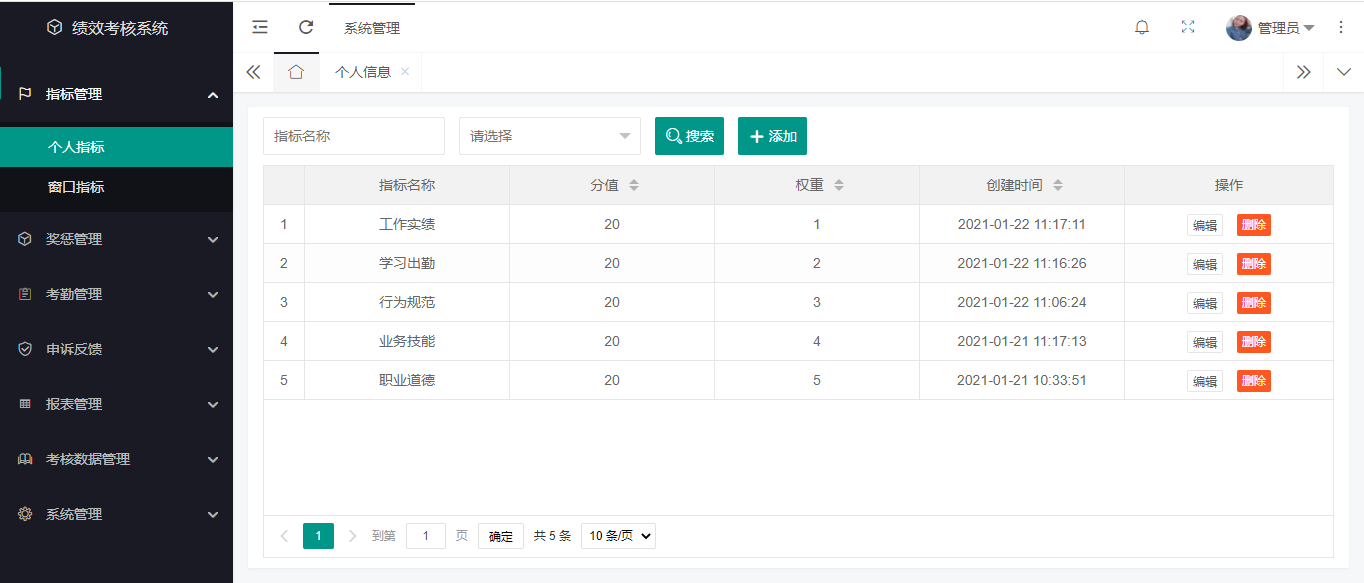The width and height of the screenshot is (1364, 583).
Task: Delete the 工作实绩 row
Action: [1253, 225]
